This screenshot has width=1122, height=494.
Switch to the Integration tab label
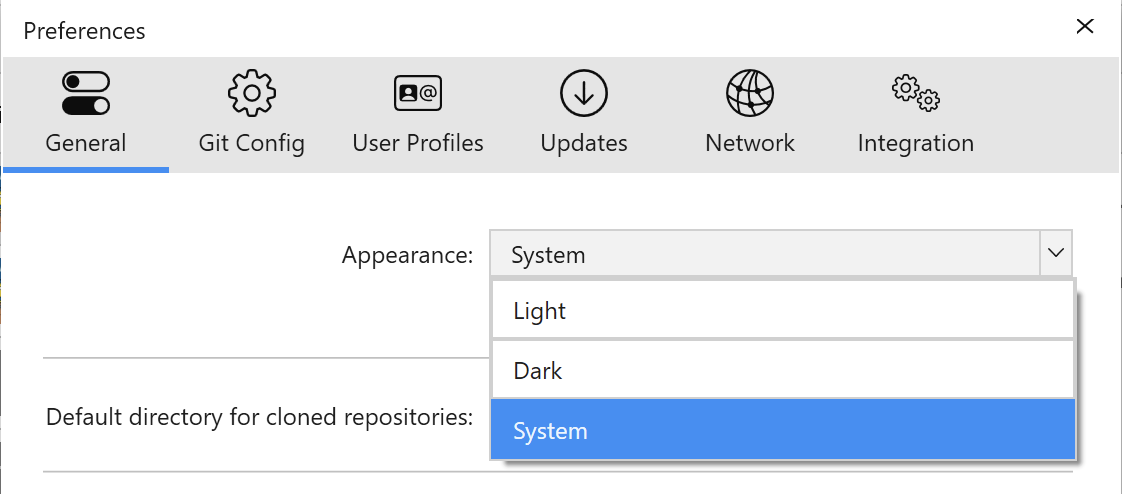point(915,143)
